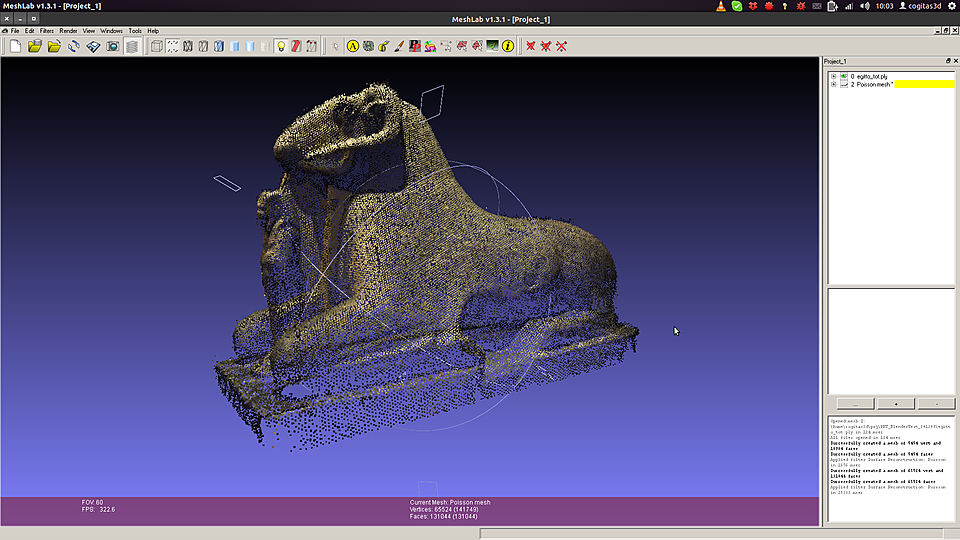Expand the egitto_tot.ply tree node
Image resolution: width=960 pixels, height=540 pixels.
pos(833,77)
